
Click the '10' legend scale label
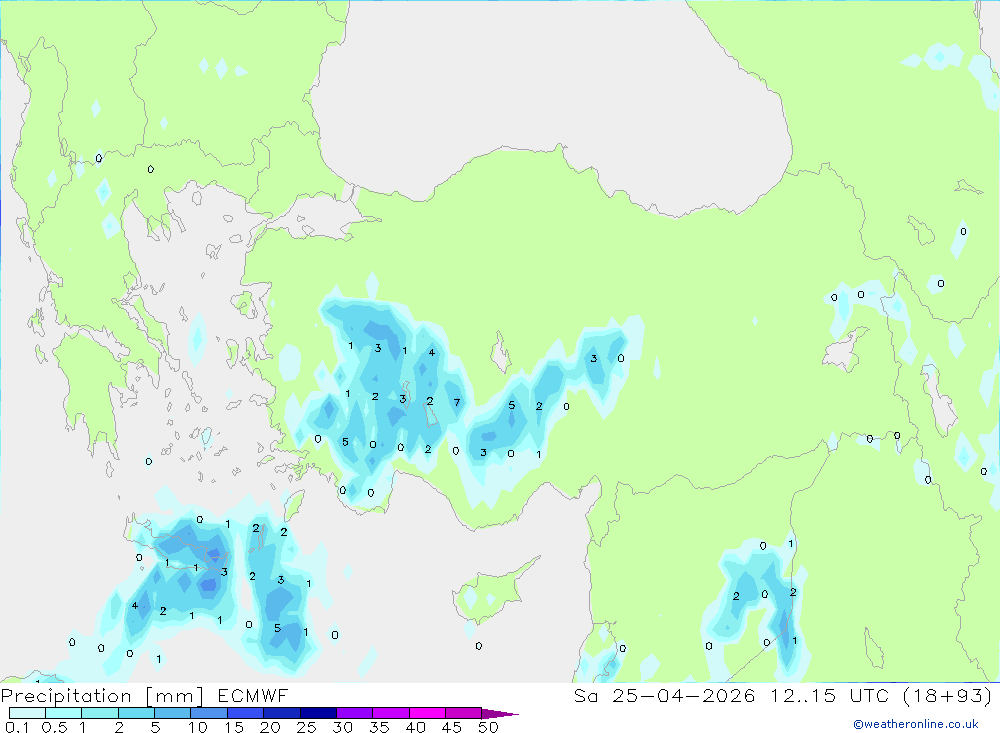[198, 727]
